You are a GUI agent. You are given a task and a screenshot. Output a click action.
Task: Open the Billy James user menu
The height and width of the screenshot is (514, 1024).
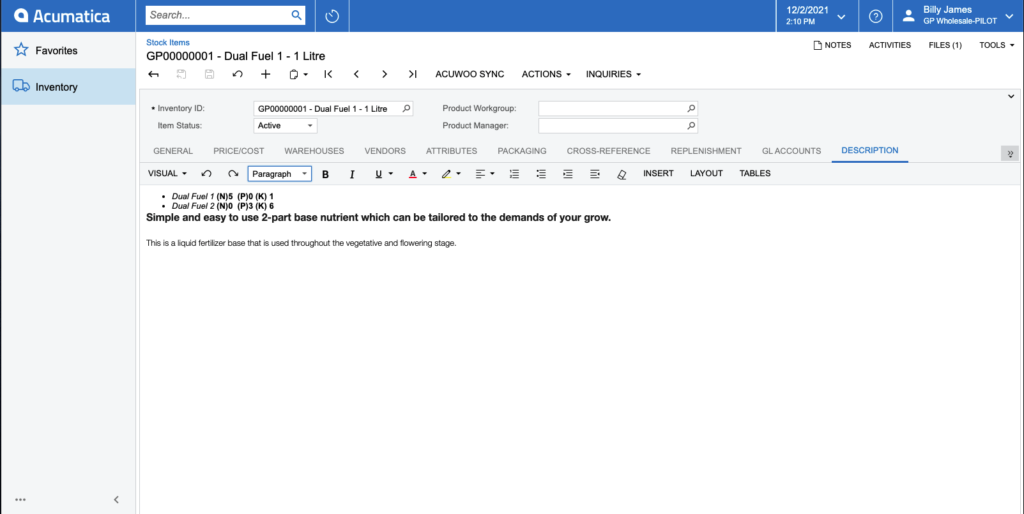(x=959, y=16)
